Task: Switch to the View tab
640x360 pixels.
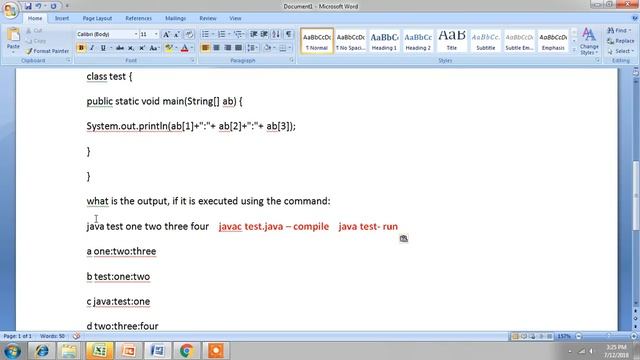Action: click(235, 18)
